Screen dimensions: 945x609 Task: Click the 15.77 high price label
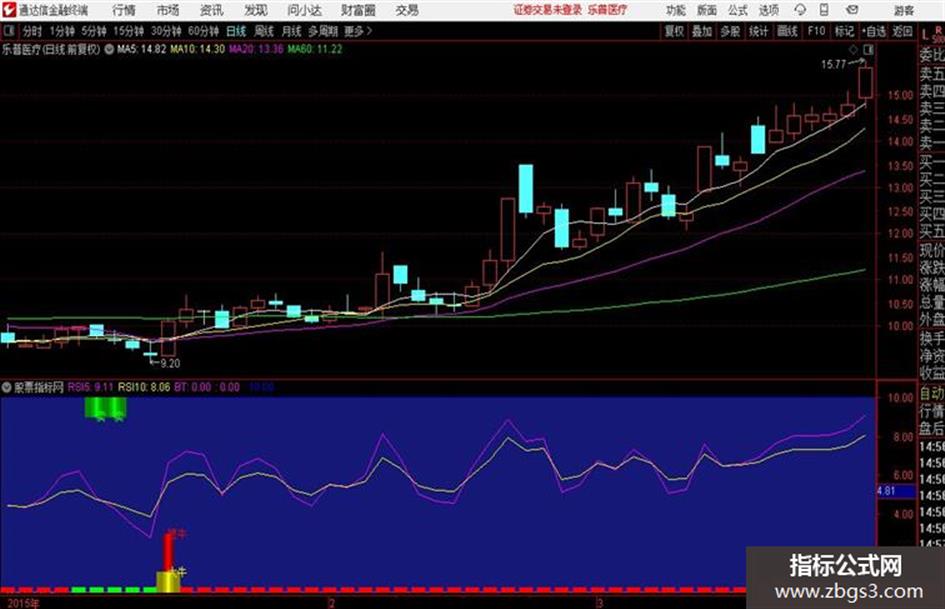coord(834,65)
